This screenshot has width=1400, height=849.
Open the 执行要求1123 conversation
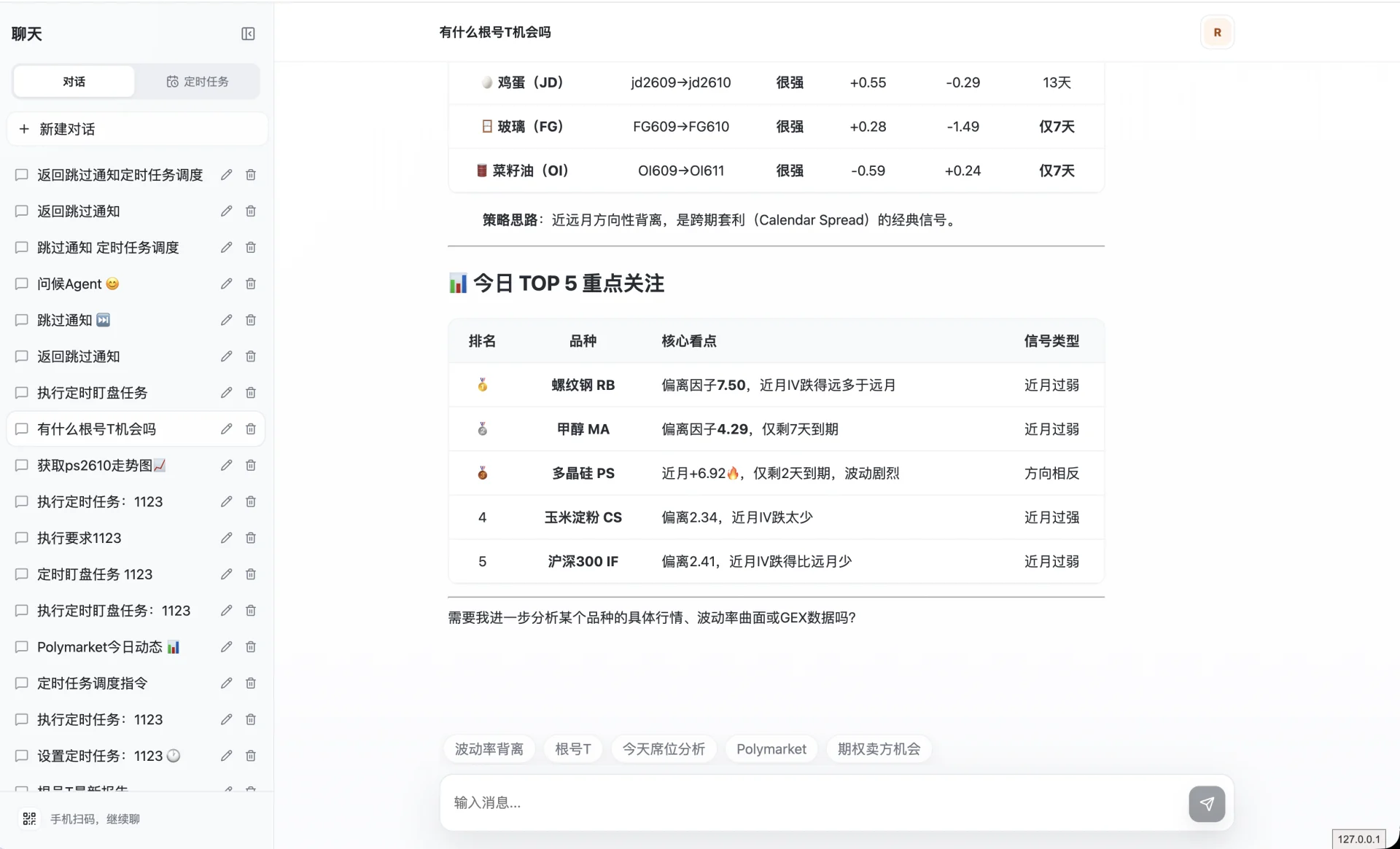(79, 538)
